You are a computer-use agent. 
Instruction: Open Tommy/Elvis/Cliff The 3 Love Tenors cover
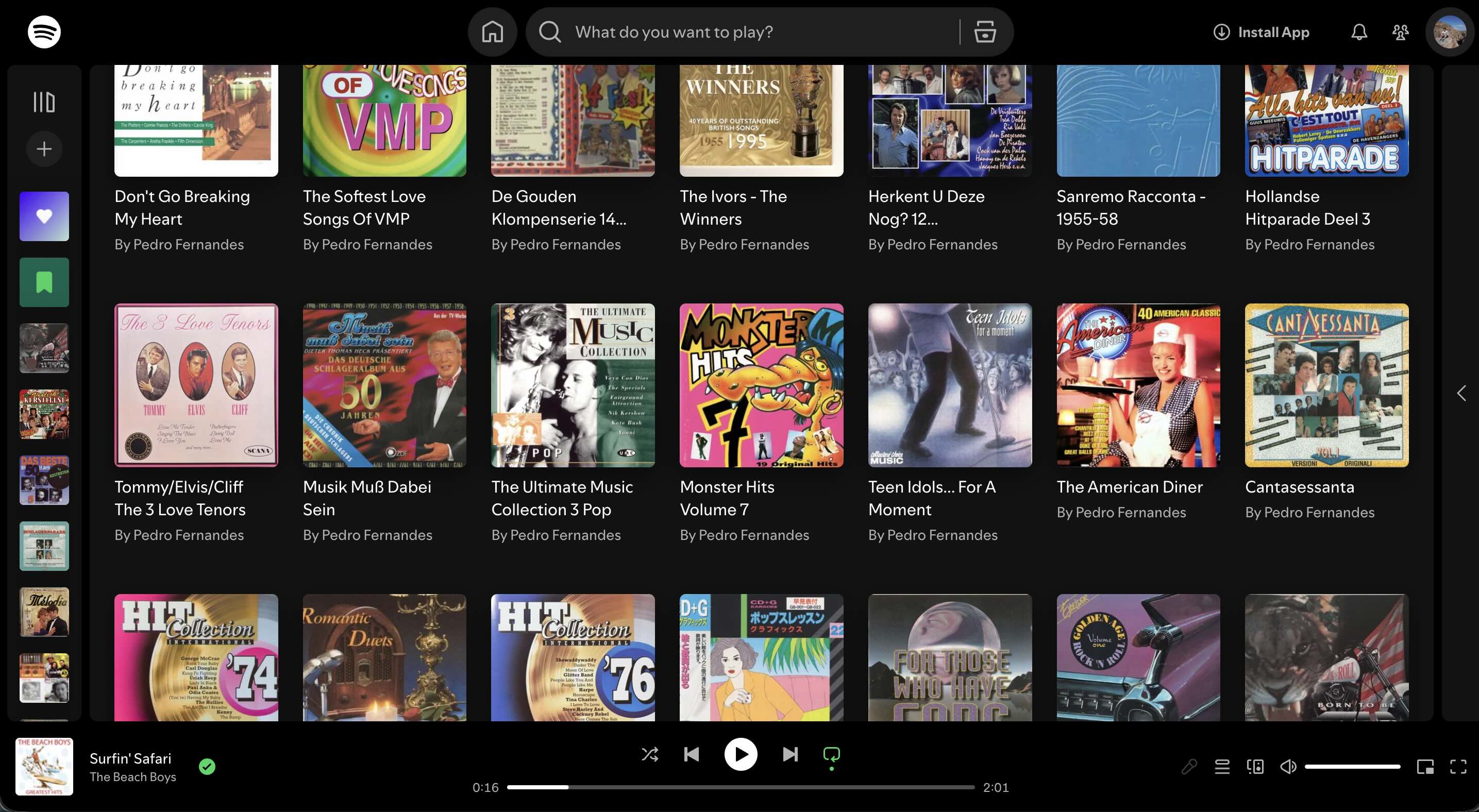coord(196,385)
